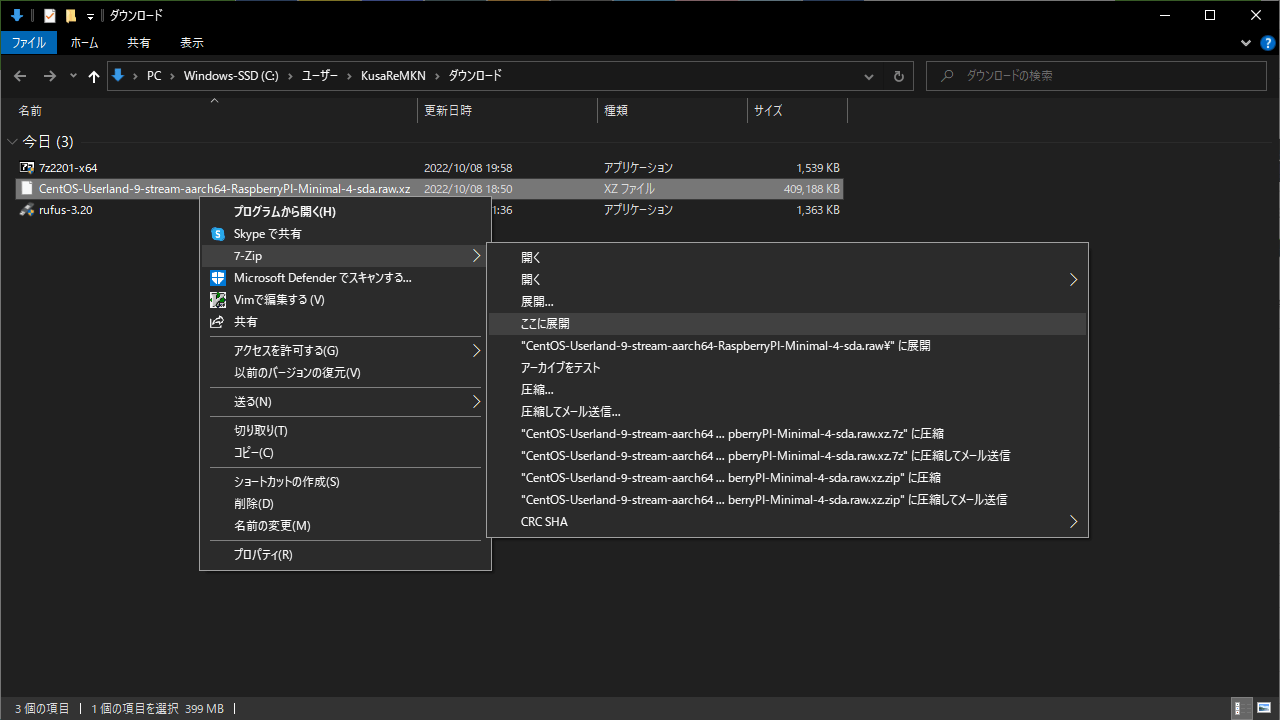Expand the CRC SHA submenu
Viewport: 1280px width, 720px height.
[787, 522]
